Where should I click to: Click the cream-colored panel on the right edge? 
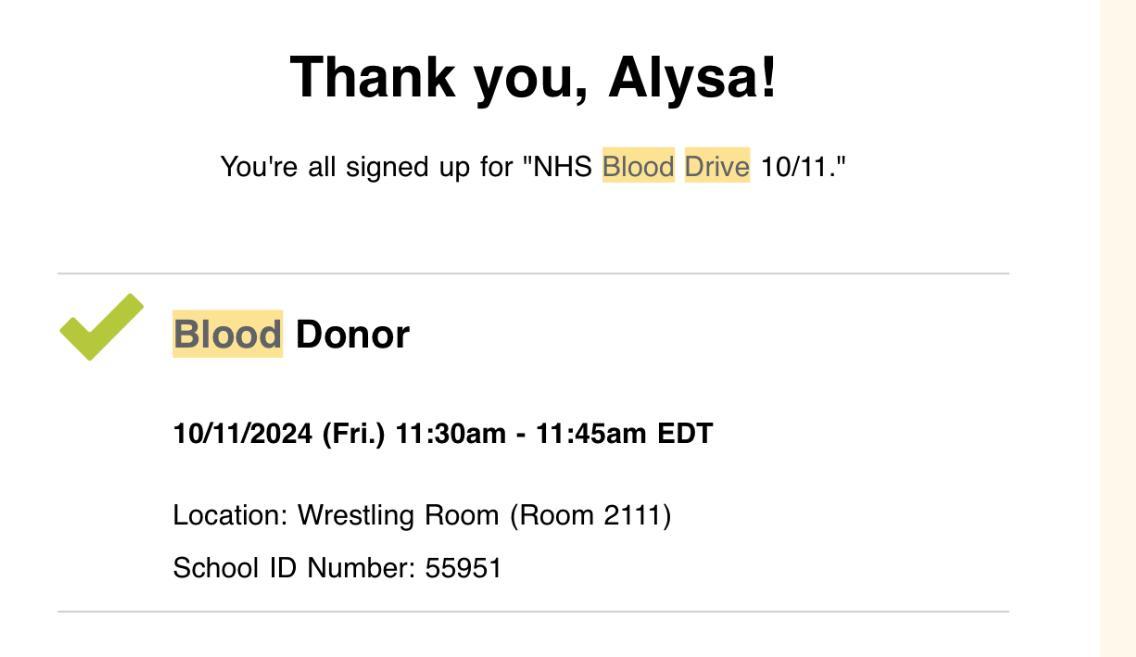tap(1117, 328)
